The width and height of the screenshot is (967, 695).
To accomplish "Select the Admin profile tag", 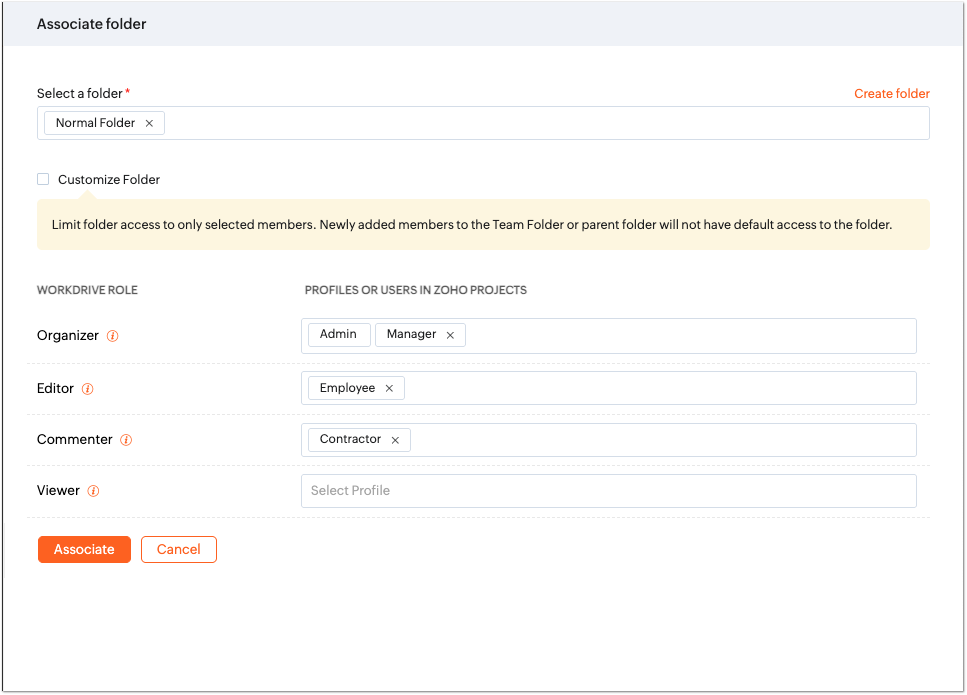I will [338, 334].
